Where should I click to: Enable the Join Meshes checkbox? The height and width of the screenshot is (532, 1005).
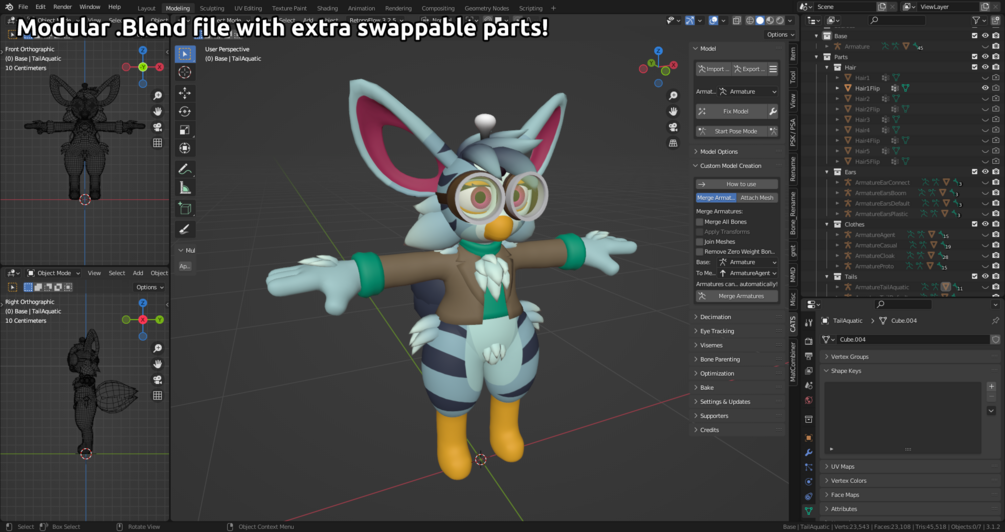click(700, 242)
